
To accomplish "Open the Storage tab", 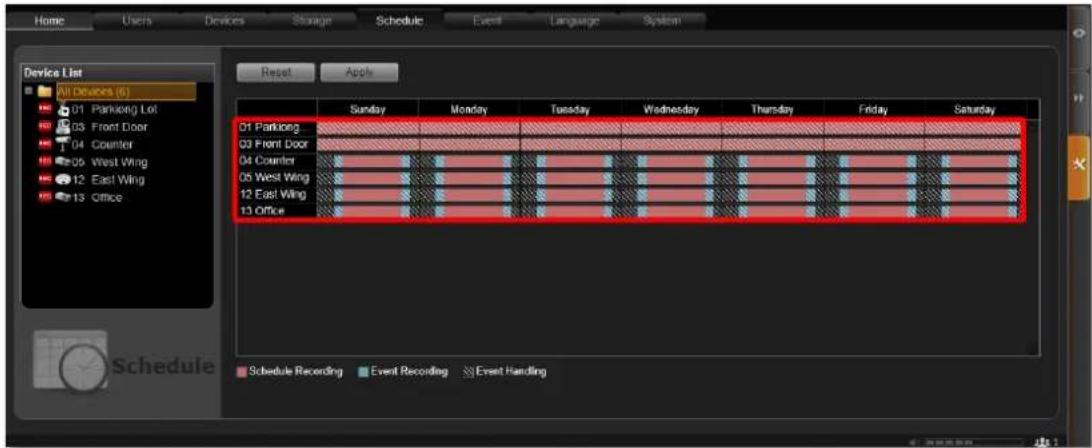I will click(x=311, y=21).
